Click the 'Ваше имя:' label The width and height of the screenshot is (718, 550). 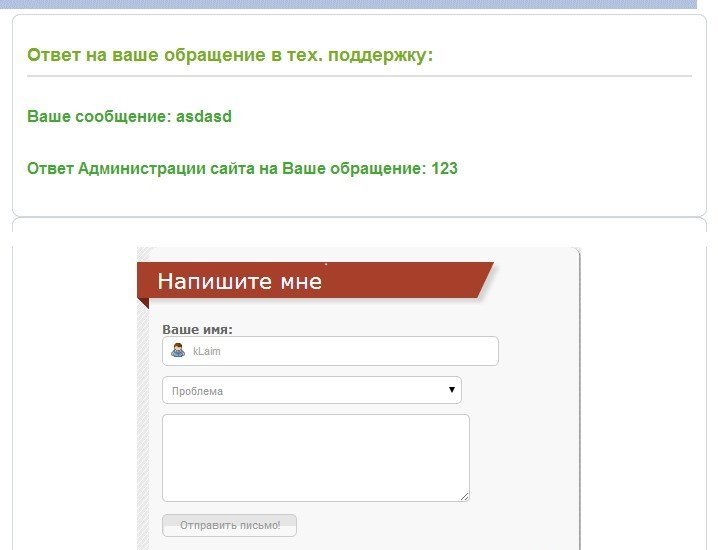tap(197, 329)
